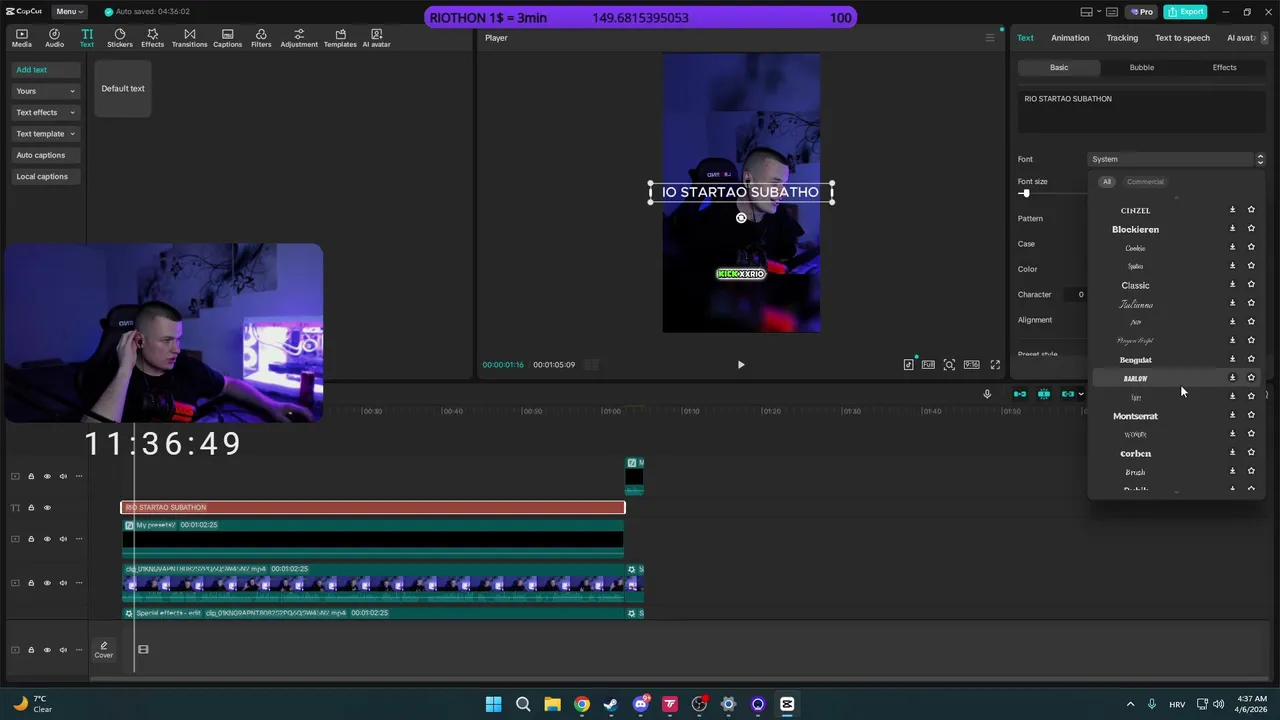Click the Add text button

click(45, 70)
